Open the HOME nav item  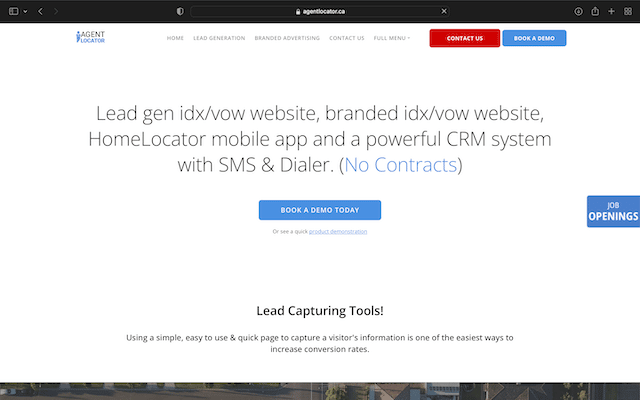[x=175, y=38]
